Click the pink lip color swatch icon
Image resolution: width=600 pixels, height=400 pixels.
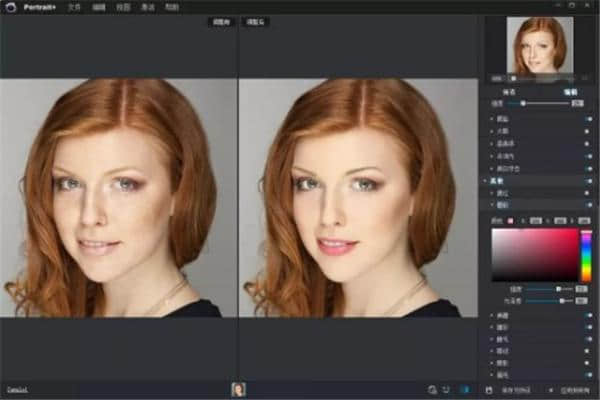(512, 219)
